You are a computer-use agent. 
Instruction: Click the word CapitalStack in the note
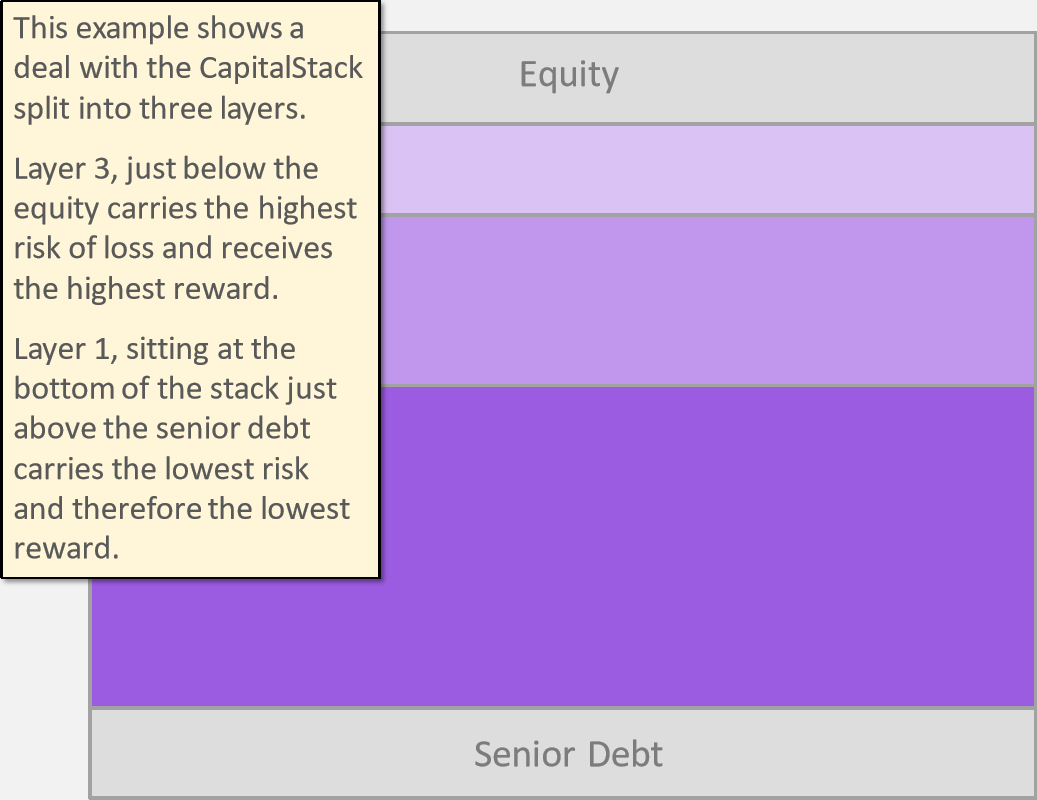click(281, 67)
